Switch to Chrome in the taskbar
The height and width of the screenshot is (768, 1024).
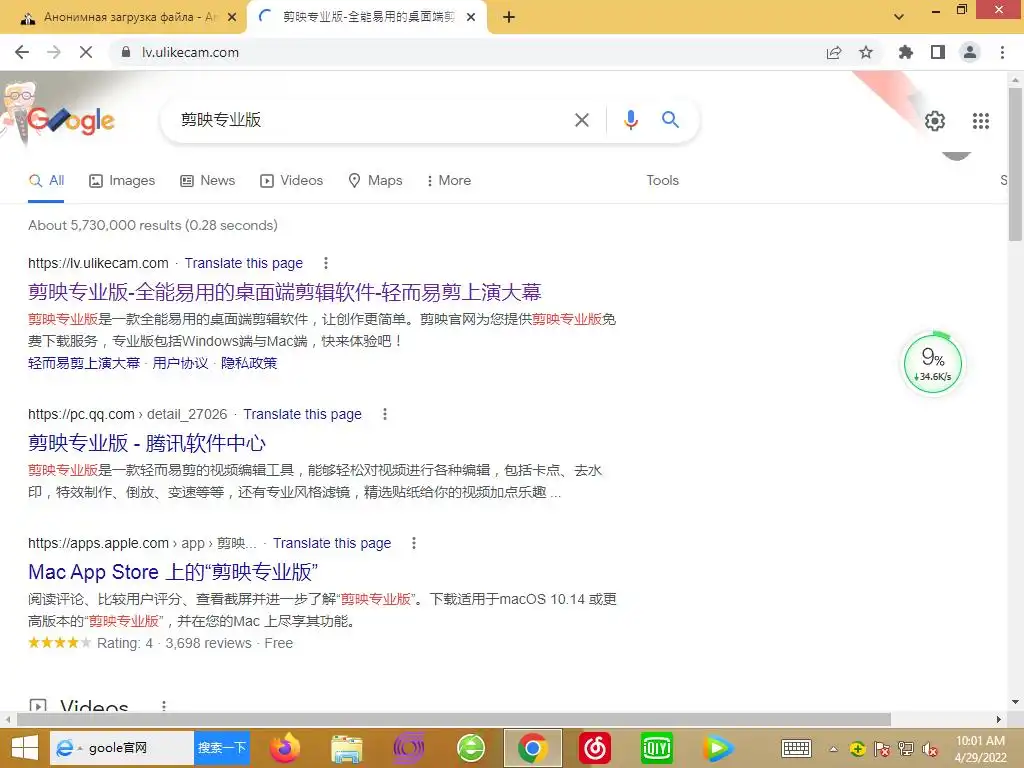pos(533,748)
